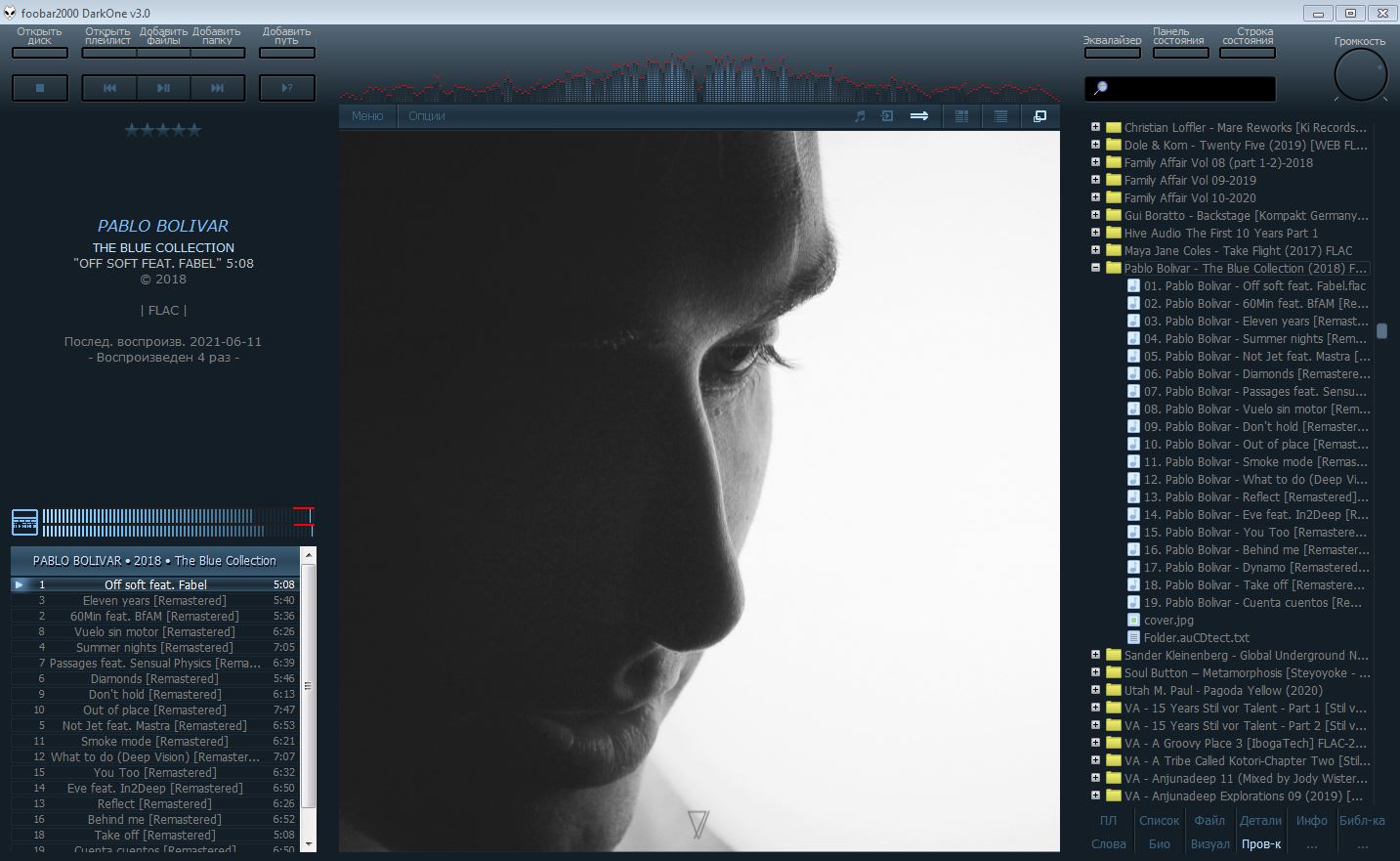Expand Family Affair Vol 08 folder
This screenshot has height=861, width=1400.
1095,162
